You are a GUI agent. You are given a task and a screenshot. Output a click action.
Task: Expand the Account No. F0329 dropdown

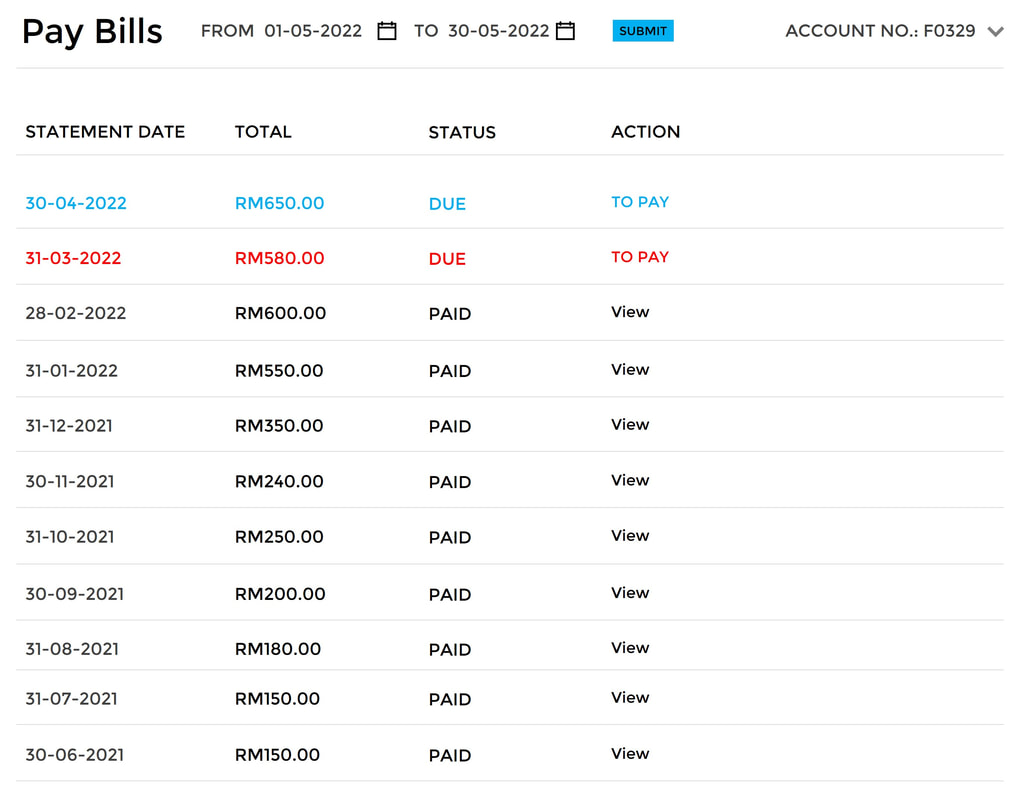(x=995, y=31)
